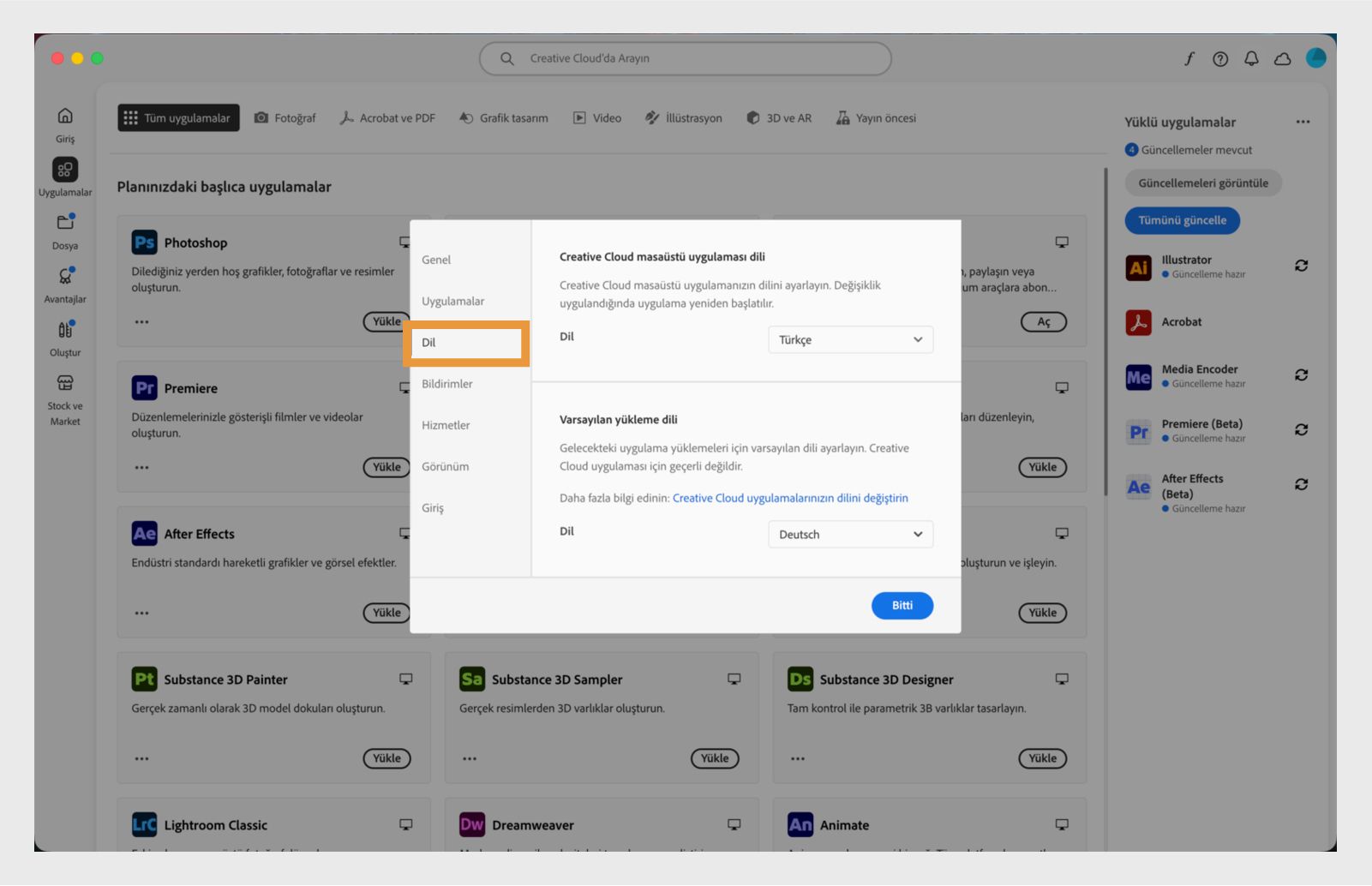Viewport: 1372px width, 886px height.
Task: Click the Substance 3D Sampler icon
Action: point(472,679)
